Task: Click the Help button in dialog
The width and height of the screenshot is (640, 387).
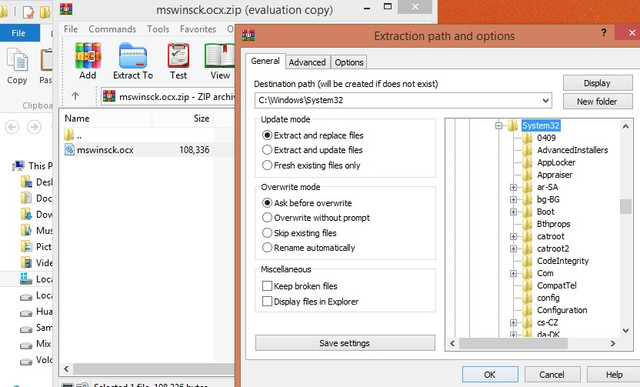Action: point(613,374)
